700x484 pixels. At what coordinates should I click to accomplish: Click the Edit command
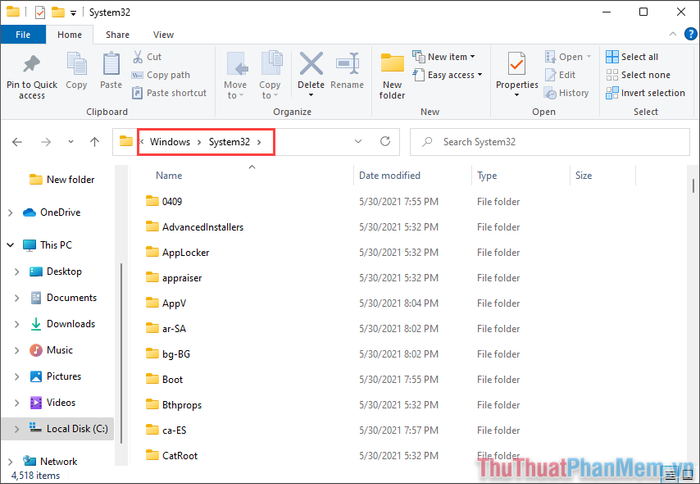[x=560, y=75]
